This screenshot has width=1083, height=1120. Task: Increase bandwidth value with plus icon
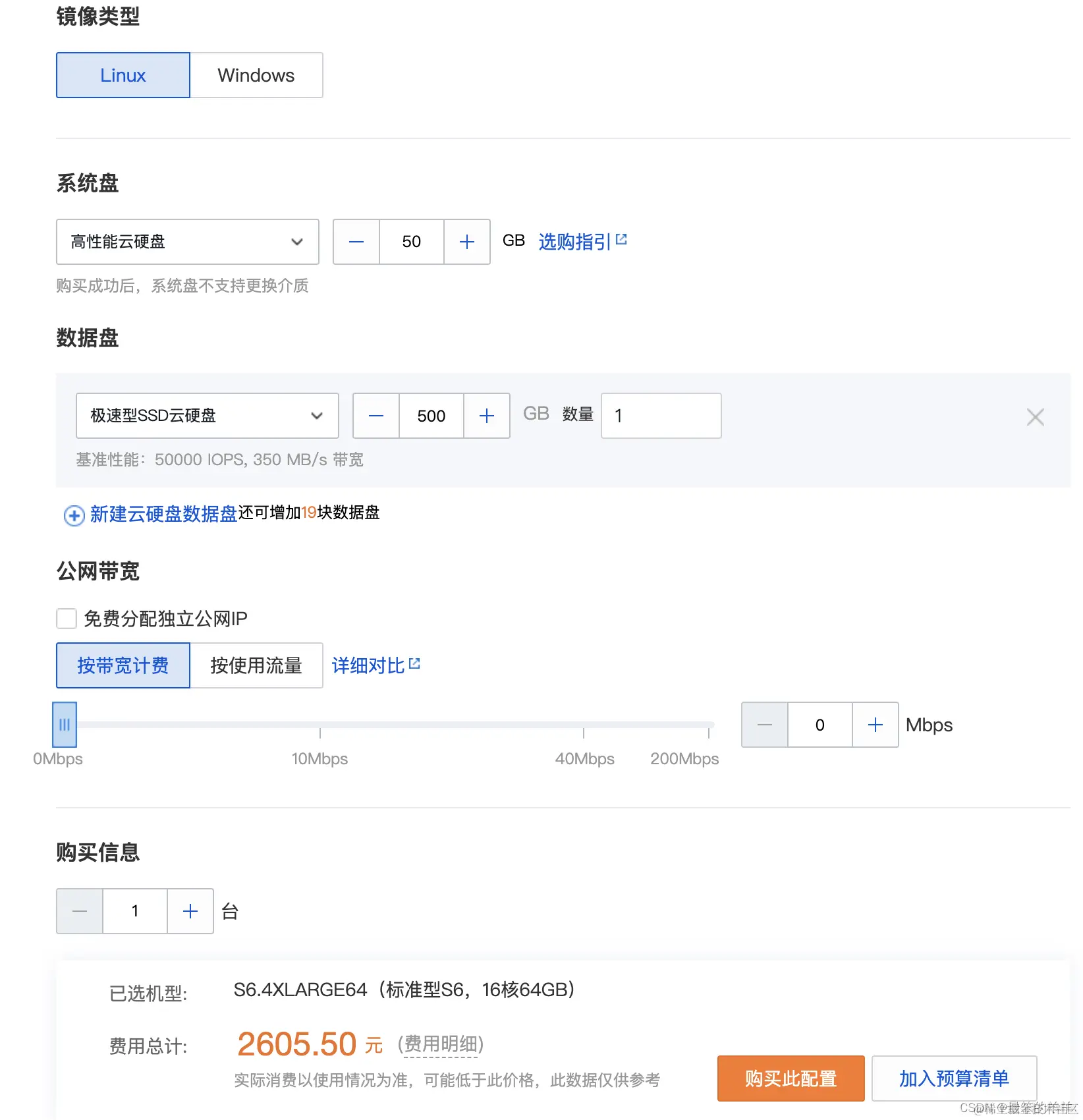click(875, 725)
